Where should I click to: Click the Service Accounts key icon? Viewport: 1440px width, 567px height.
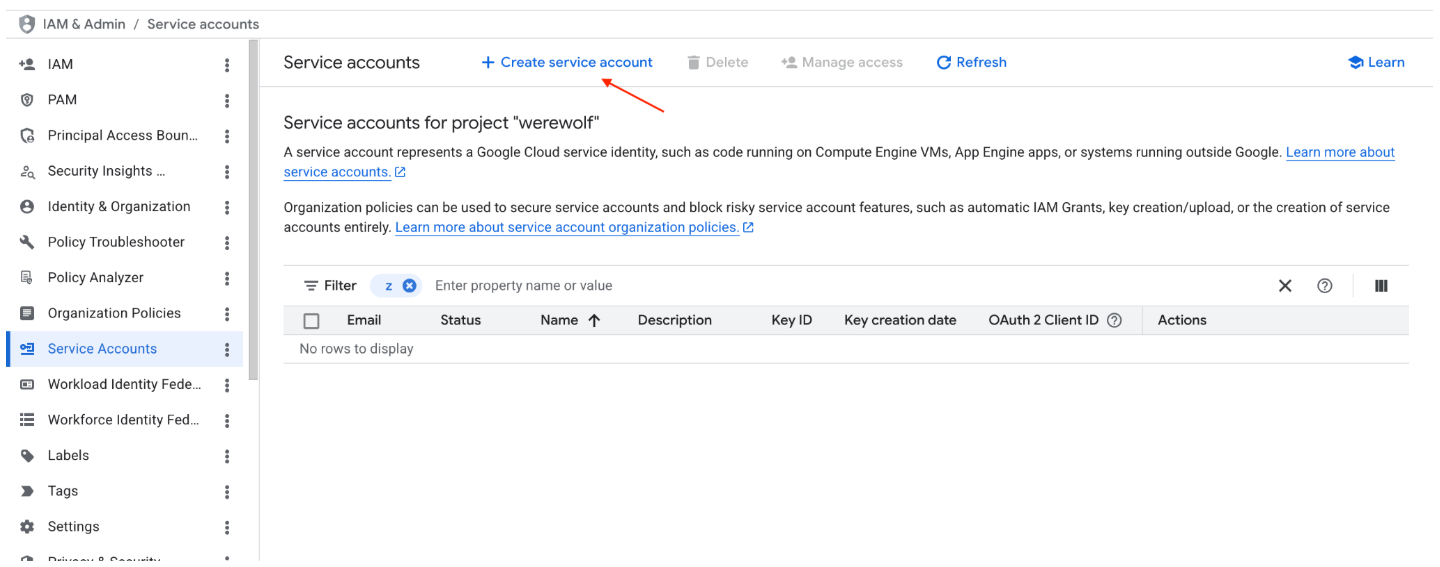(x=27, y=349)
